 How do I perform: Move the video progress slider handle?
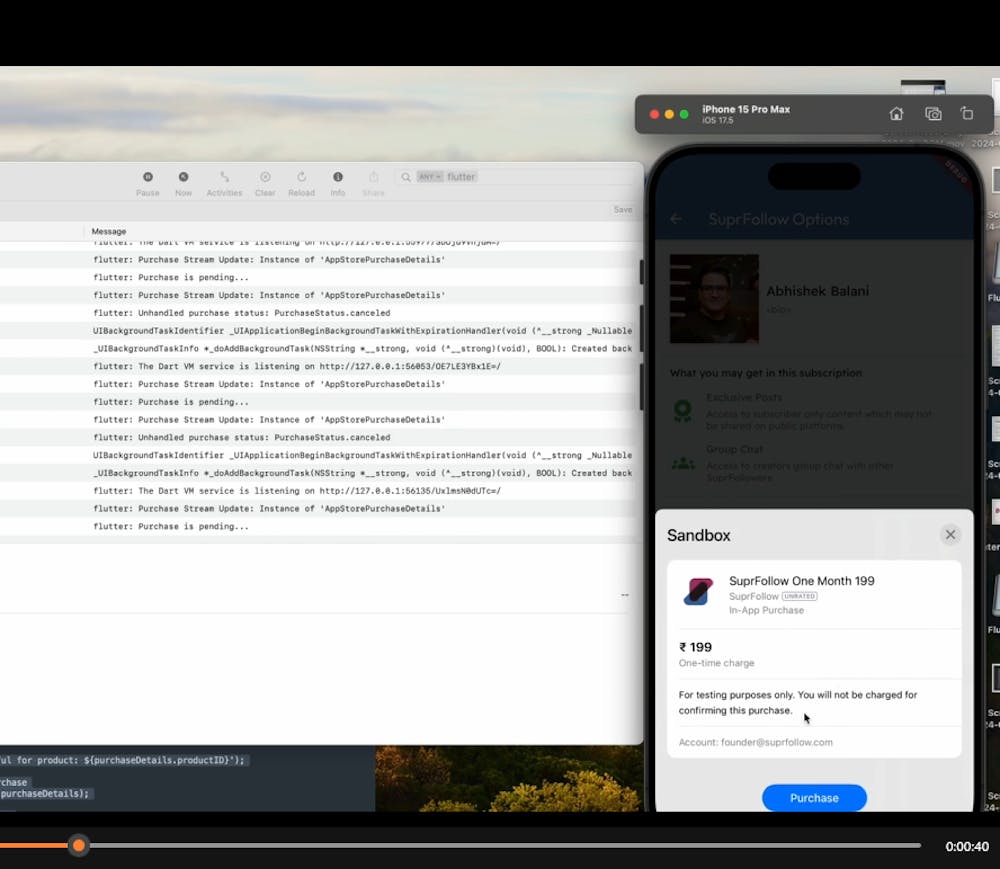click(x=78, y=845)
